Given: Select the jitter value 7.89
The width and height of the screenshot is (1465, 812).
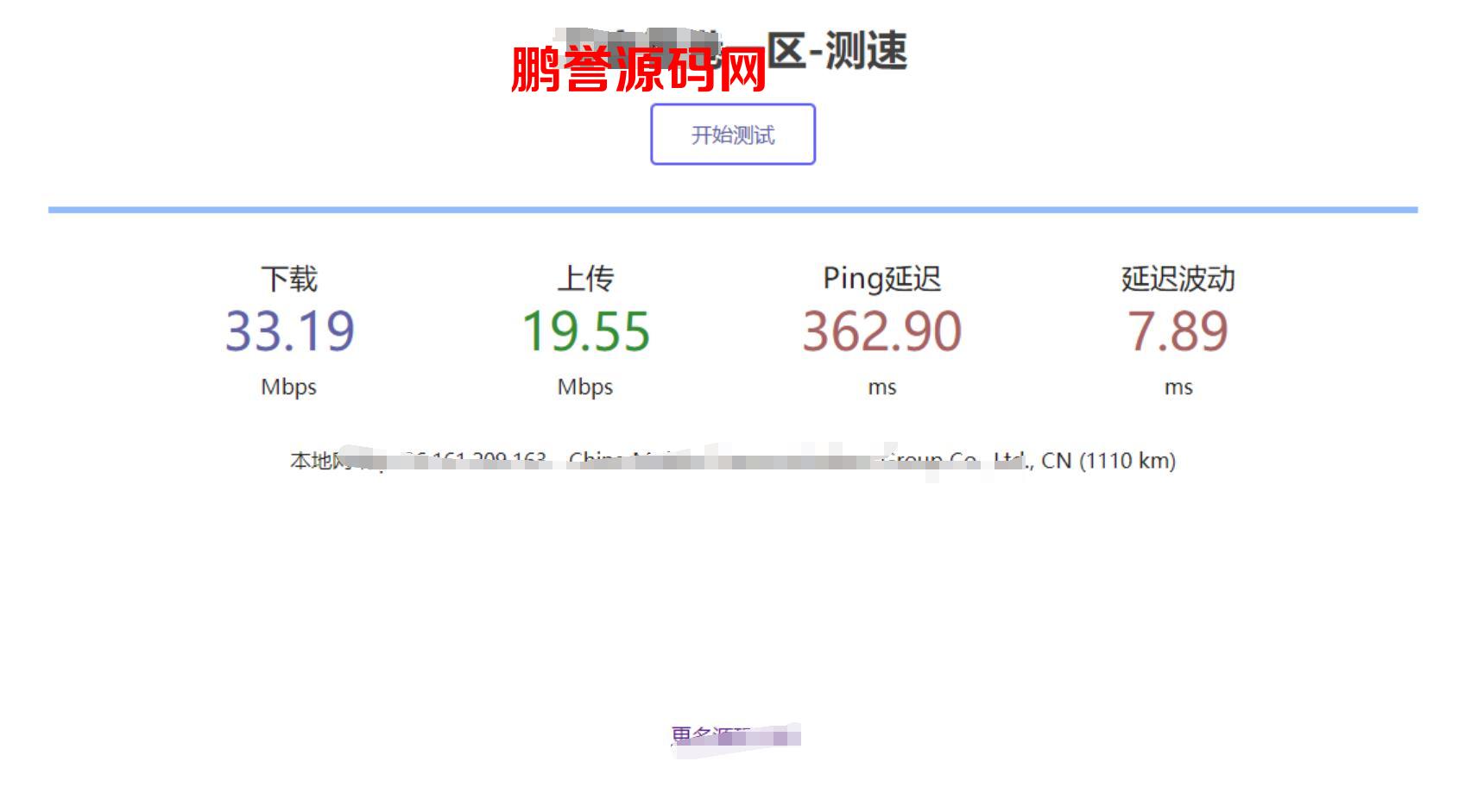Looking at the screenshot, I should [x=1178, y=331].
